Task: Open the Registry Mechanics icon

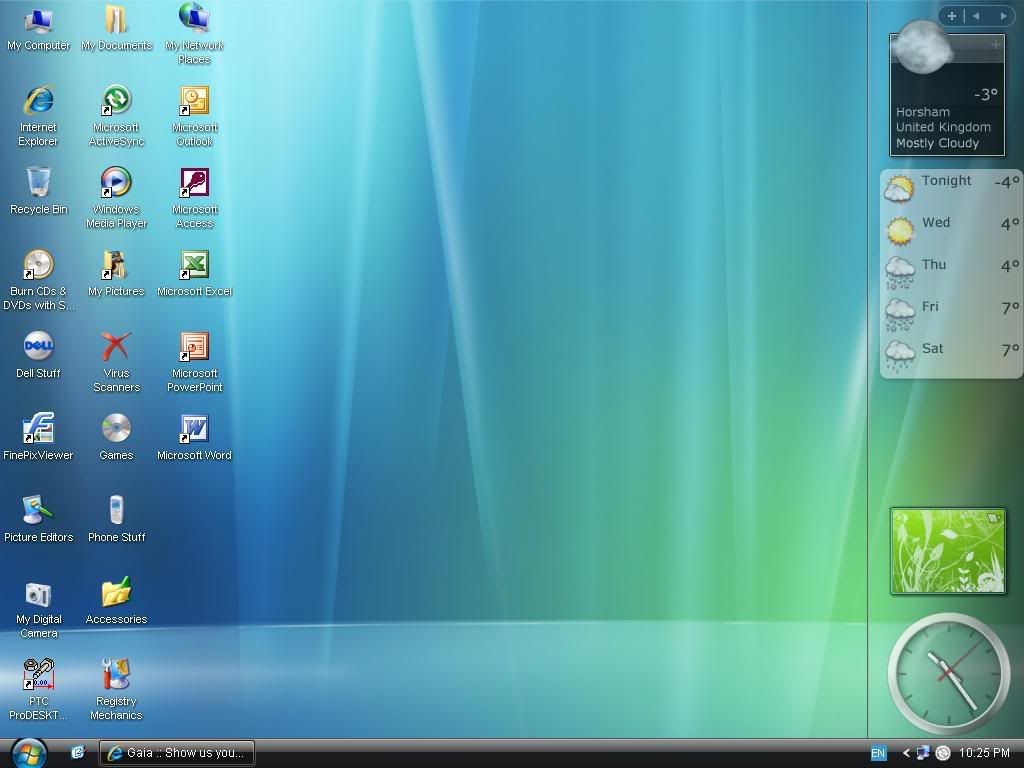Action: 116,690
